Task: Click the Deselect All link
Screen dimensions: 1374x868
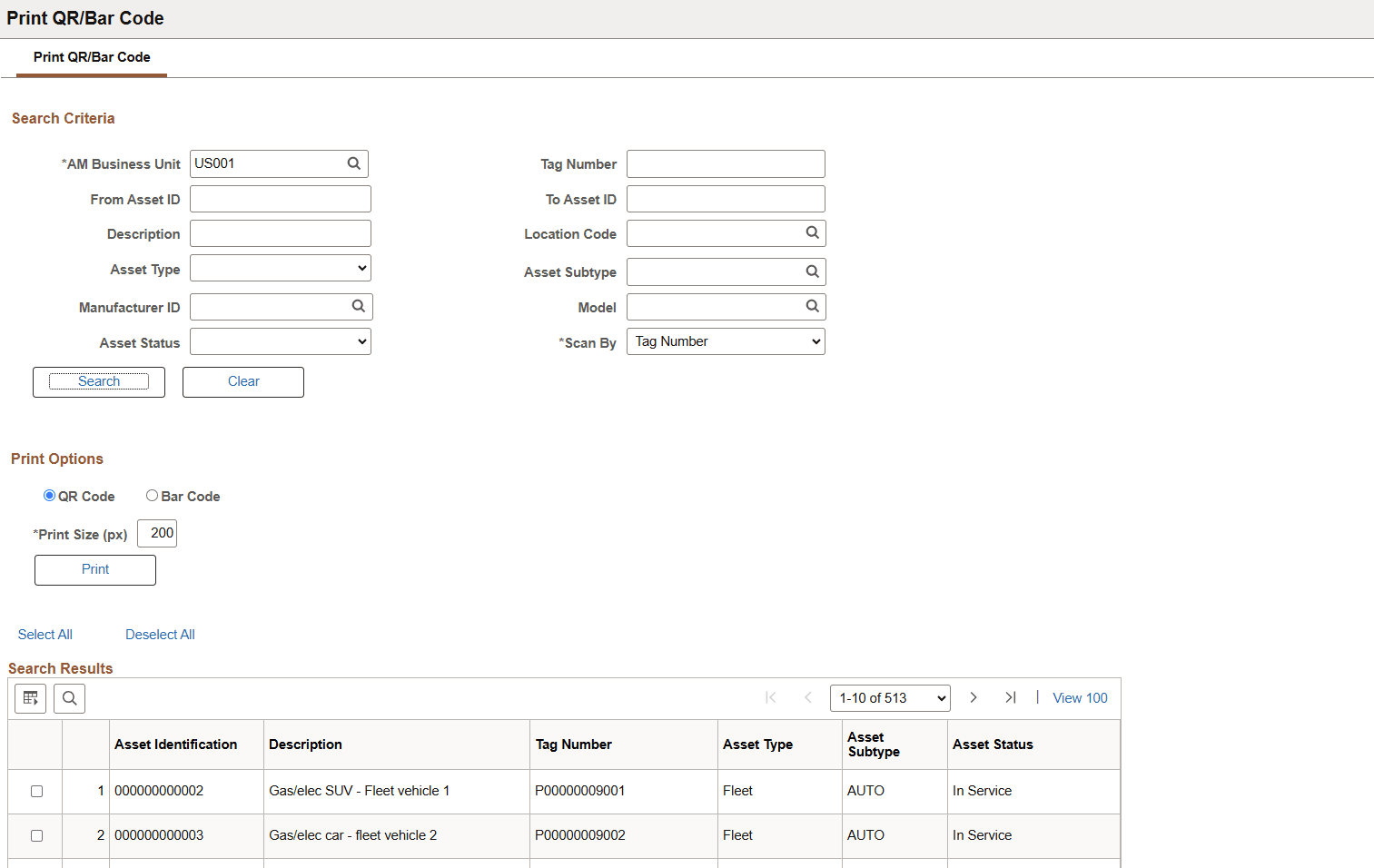Action: 160,635
